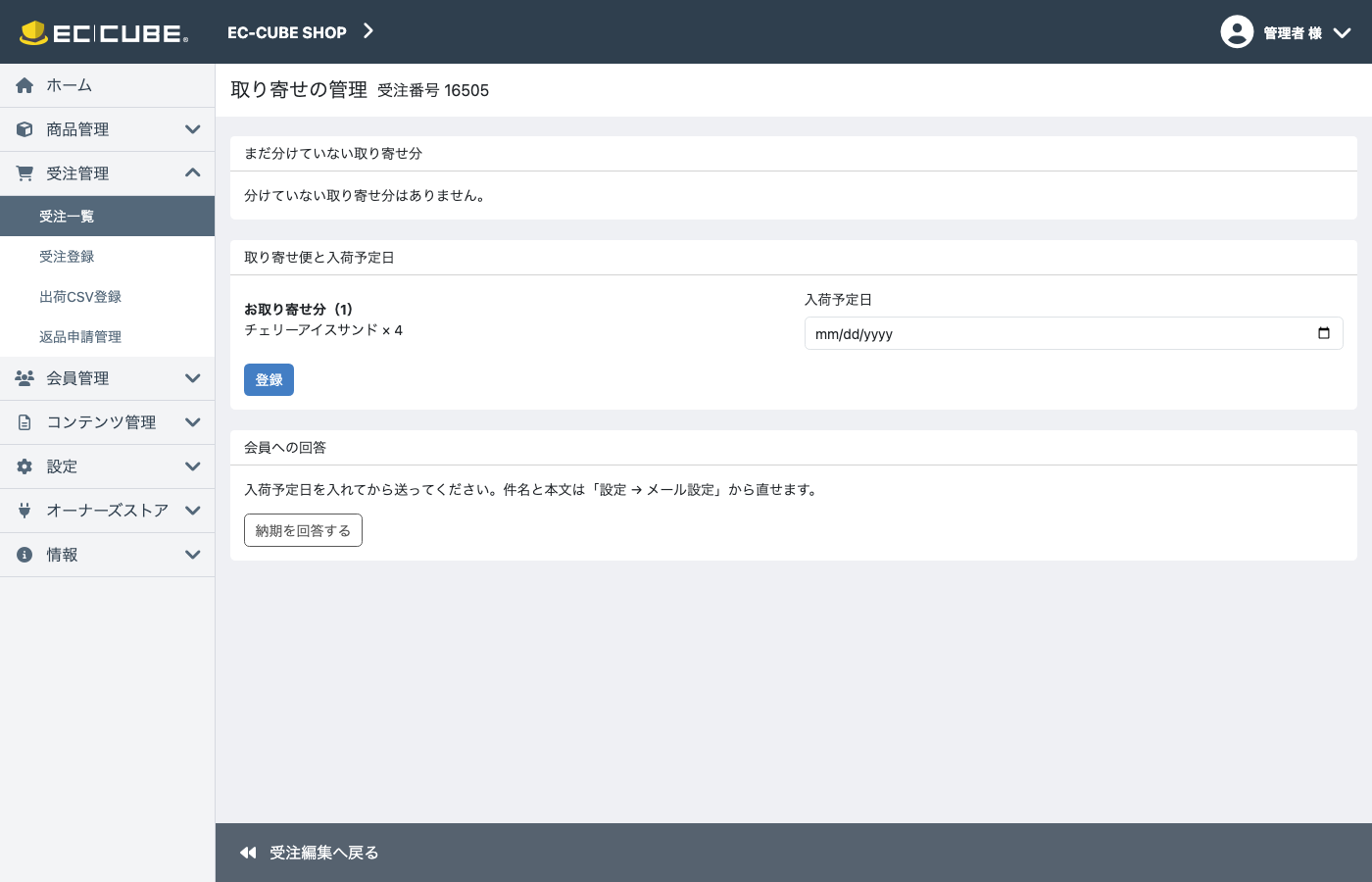Image resolution: width=1372 pixels, height=882 pixels.
Task: Open the 管理者 様 user dropdown arrow
Action: point(1343,32)
